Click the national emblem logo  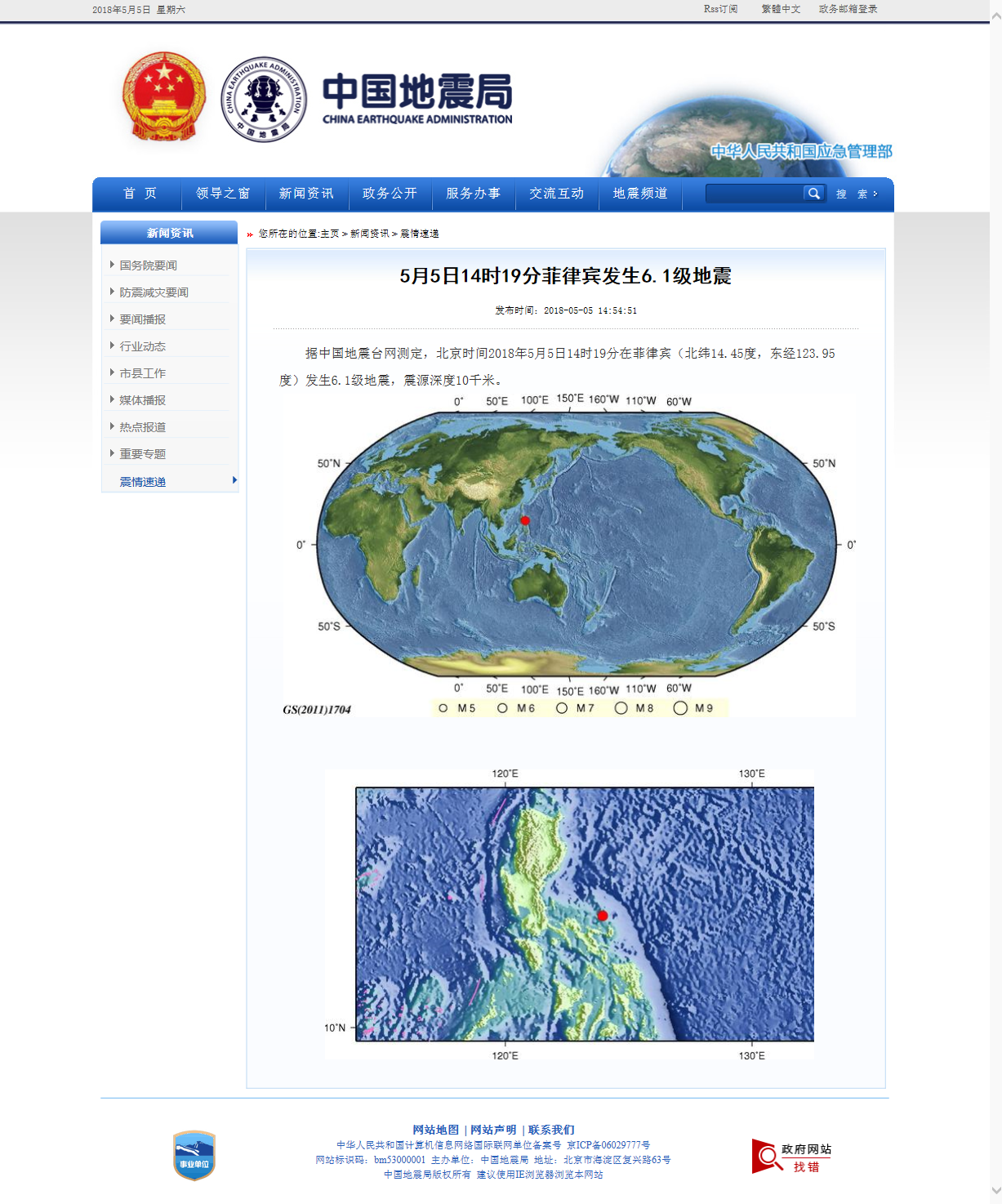pos(163,96)
